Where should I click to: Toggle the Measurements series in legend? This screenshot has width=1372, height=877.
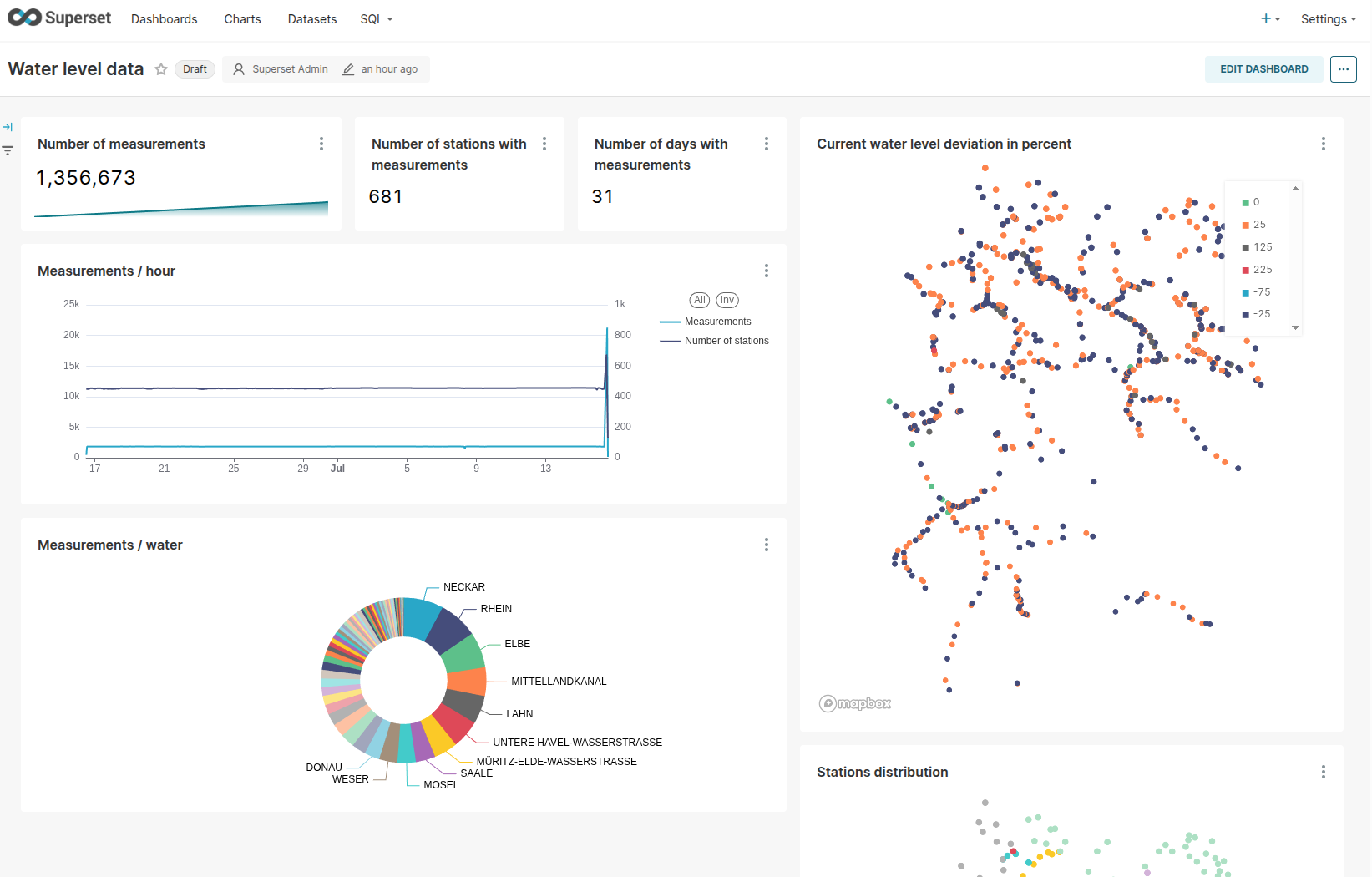[716, 322]
